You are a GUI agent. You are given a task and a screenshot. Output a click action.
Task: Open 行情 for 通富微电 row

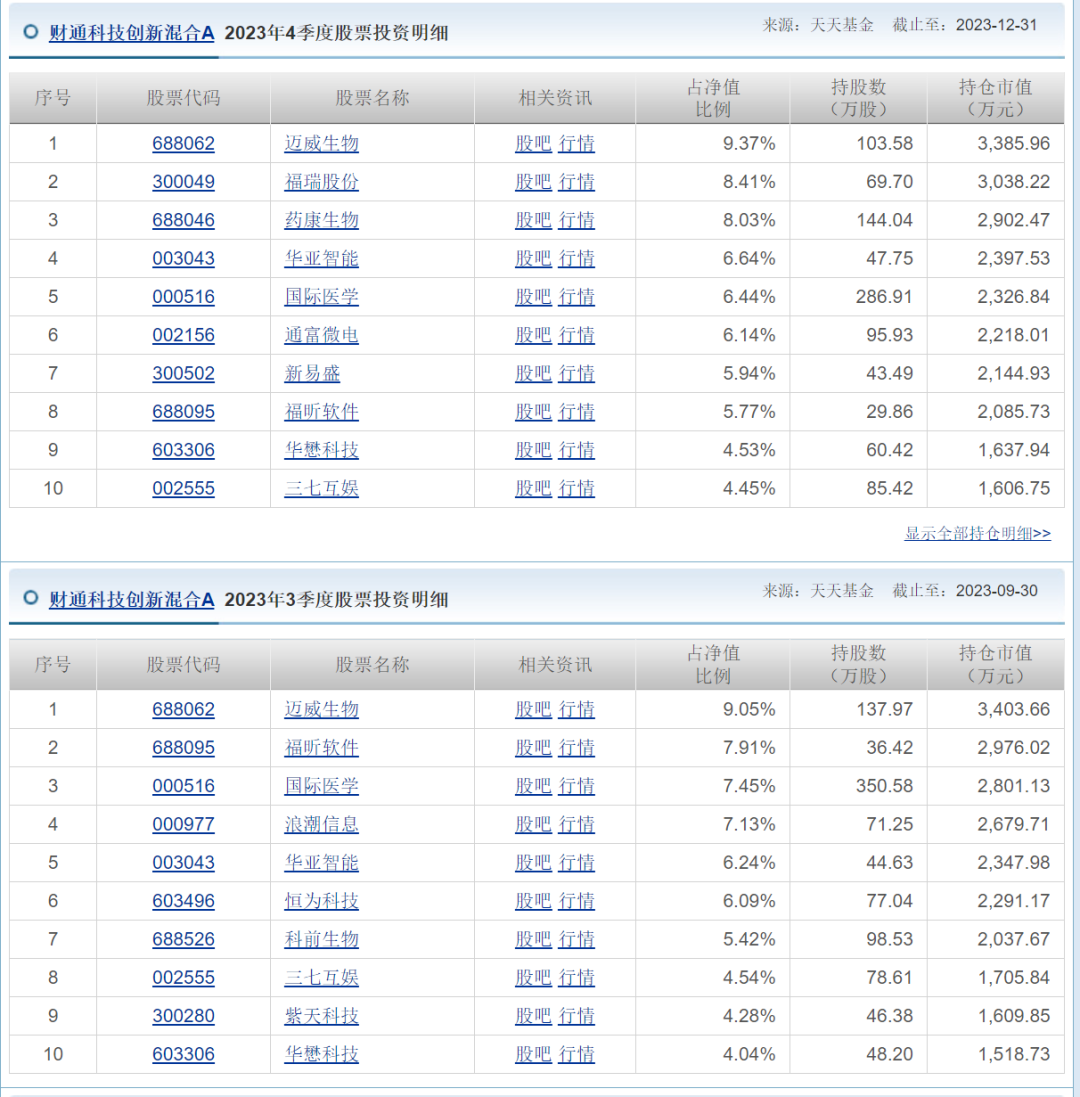point(576,335)
